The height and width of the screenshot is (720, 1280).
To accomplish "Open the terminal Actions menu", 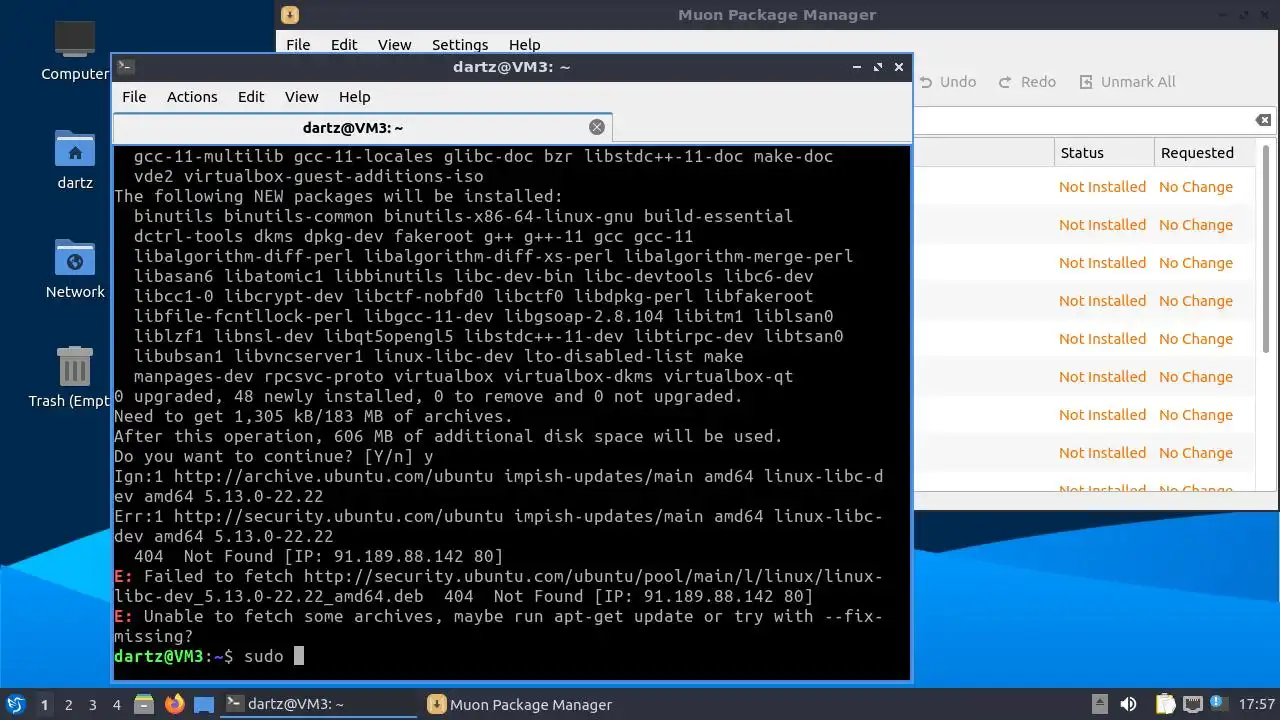I will (x=192, y=97).
